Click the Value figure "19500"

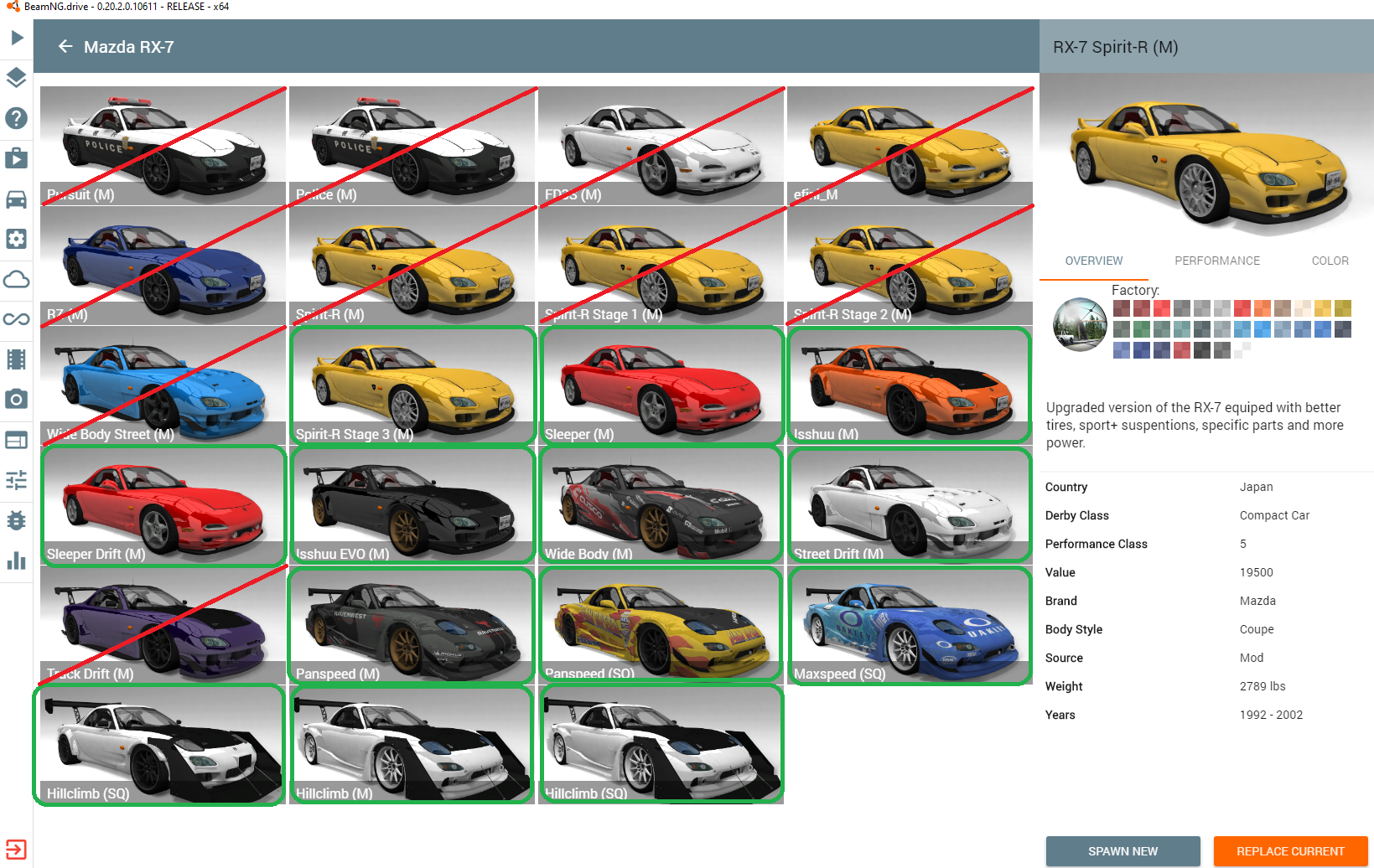[1257, 572]
